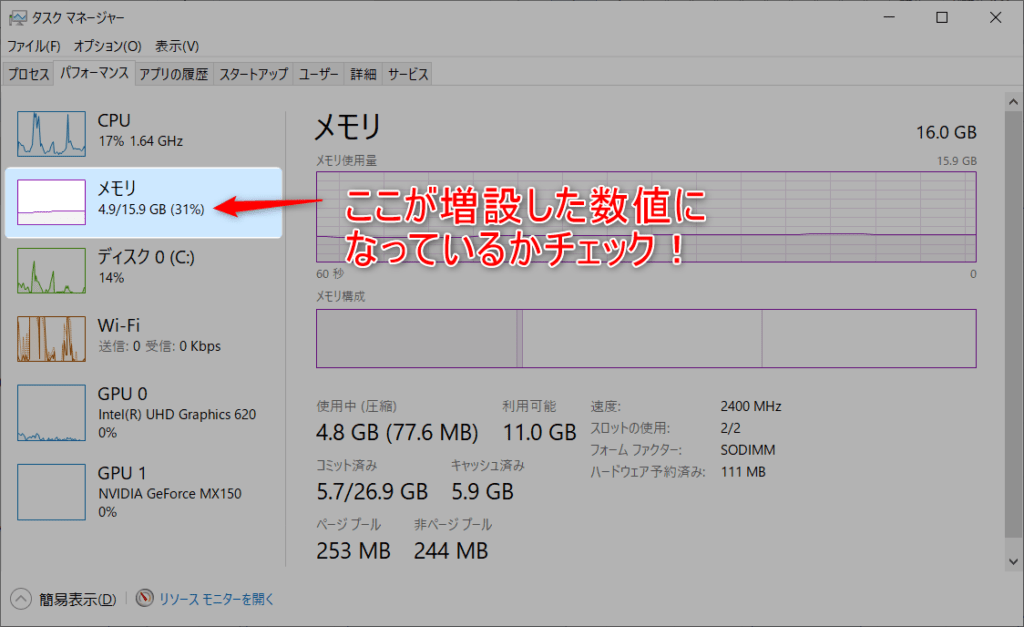Select the メモリ 4.9/15.9 GB (31%) entry
Image resolution: width=1024 pixels, height=627 pixels.
(x=144, y=202)
